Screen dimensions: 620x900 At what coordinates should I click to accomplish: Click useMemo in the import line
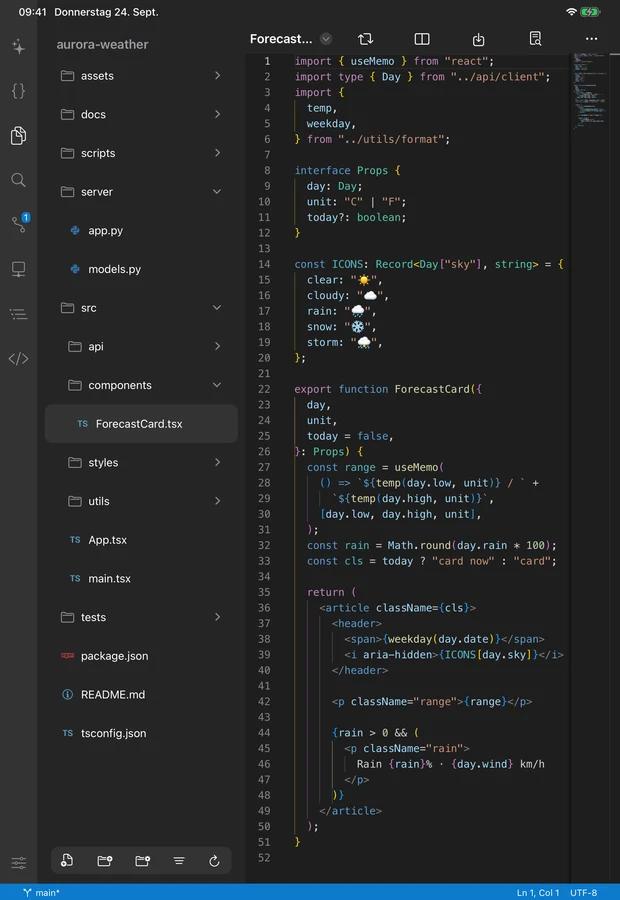point(373,61)
